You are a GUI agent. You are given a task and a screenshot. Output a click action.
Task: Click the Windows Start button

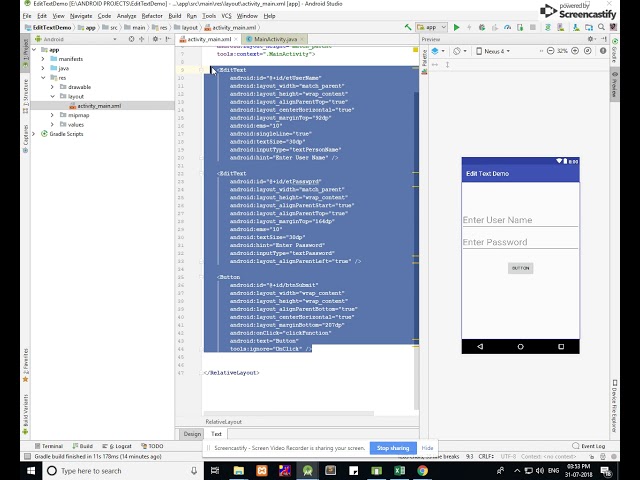[x=31, y=471]
